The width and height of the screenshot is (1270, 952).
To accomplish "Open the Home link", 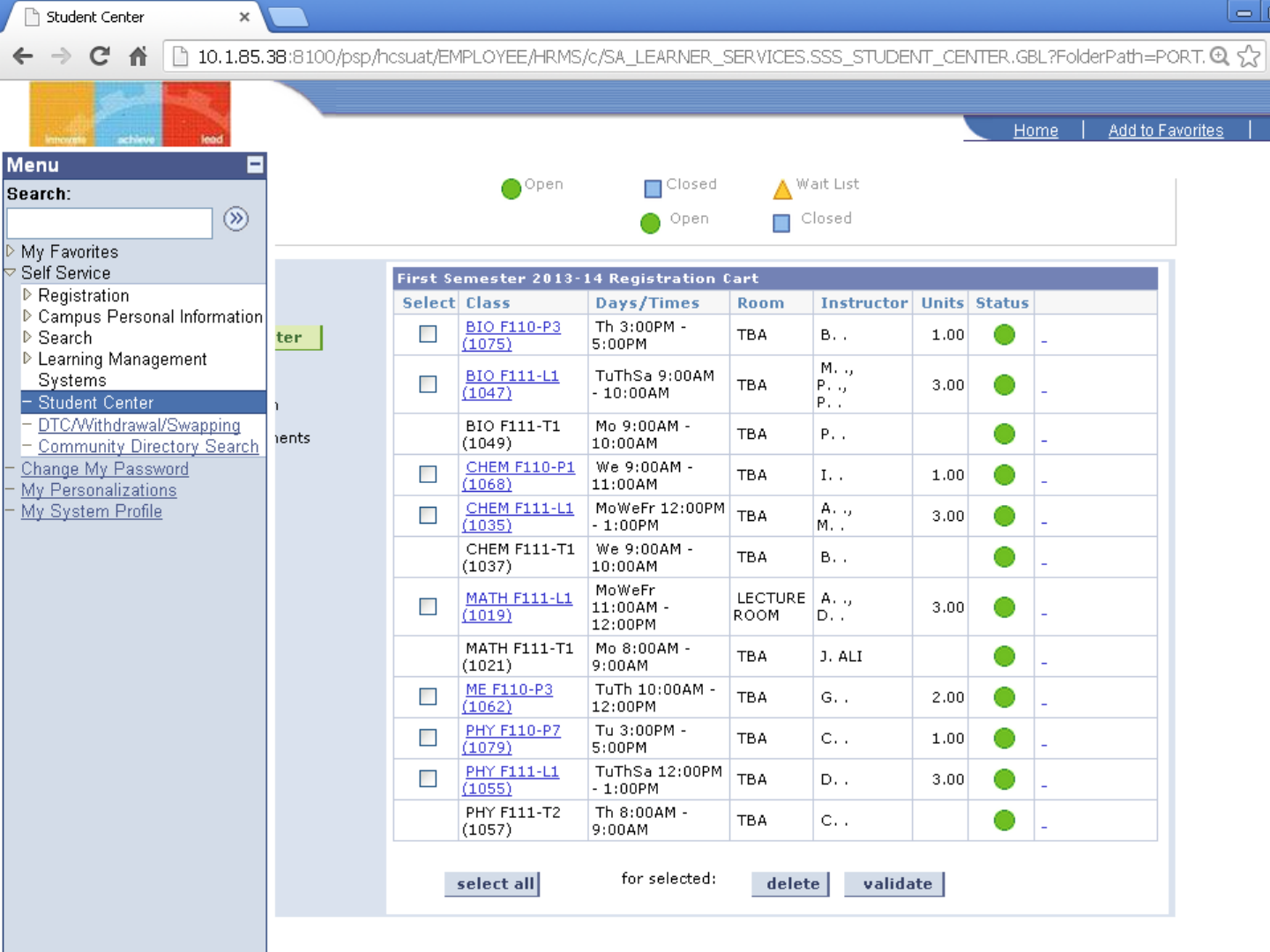I will point(1035,130).
